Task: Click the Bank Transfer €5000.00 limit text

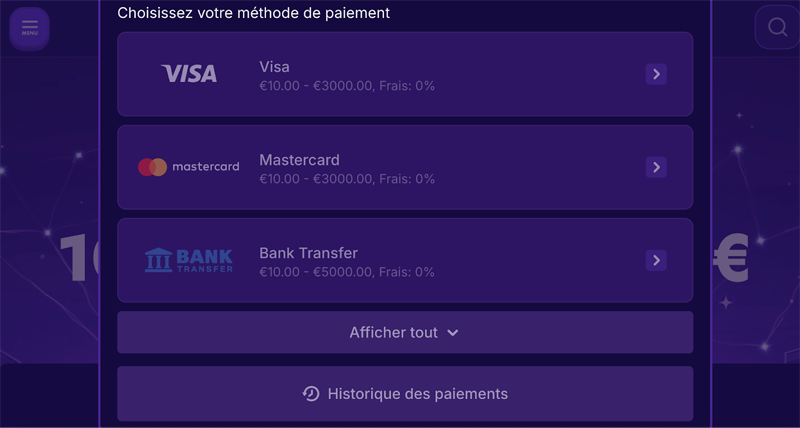Action: [343, 272]
